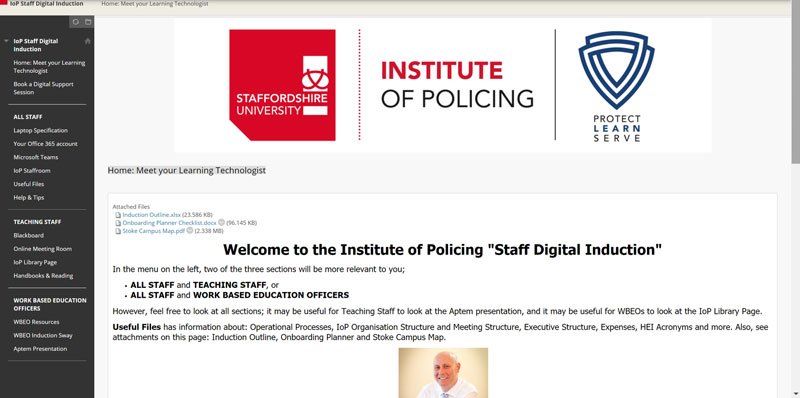Open the options circle after Onboarding Planner Checklist.docx
This screenshot has width=800, height=398.
coord(221,222)
